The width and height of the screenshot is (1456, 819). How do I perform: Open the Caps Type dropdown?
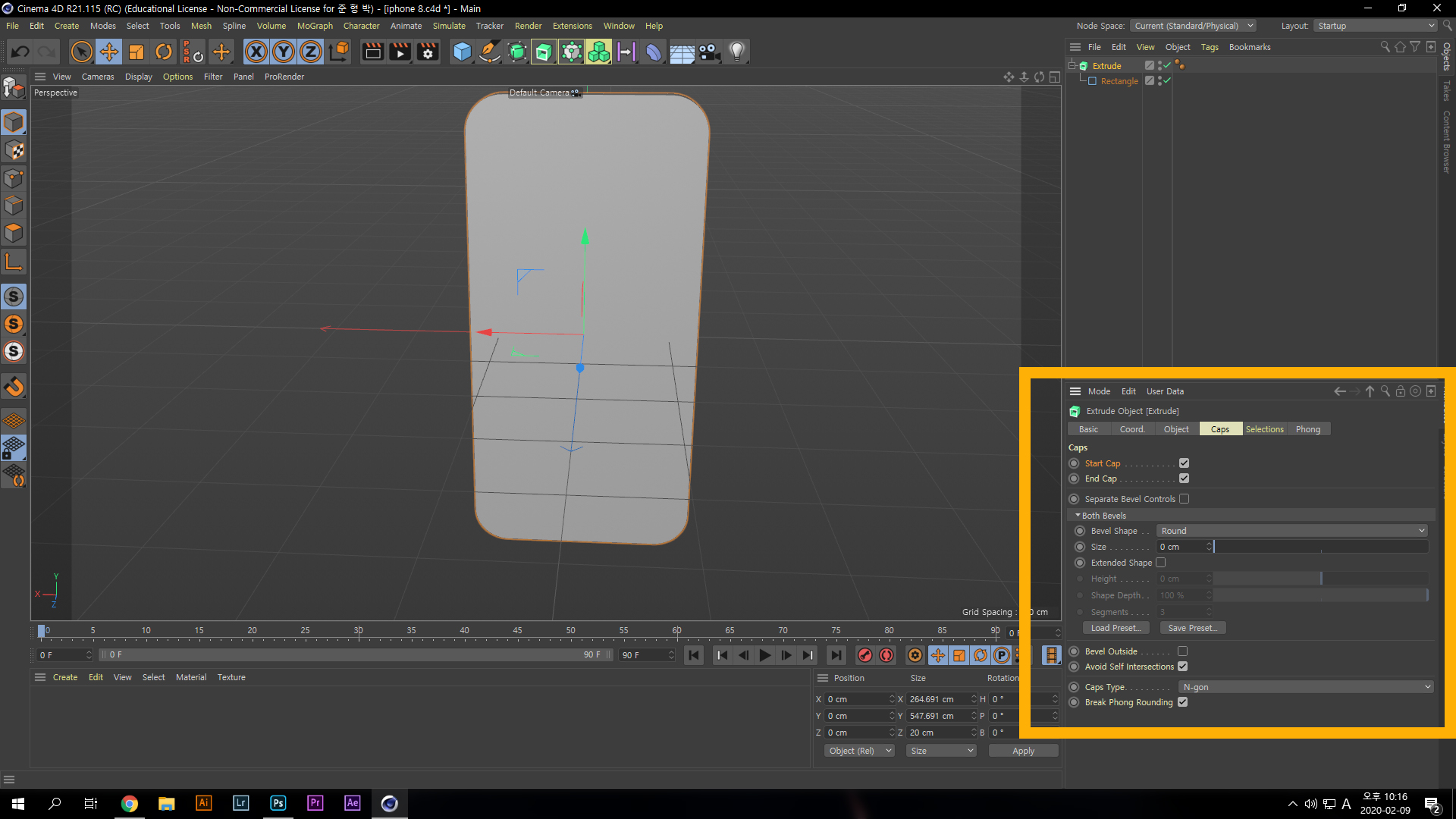(1307, 687)
